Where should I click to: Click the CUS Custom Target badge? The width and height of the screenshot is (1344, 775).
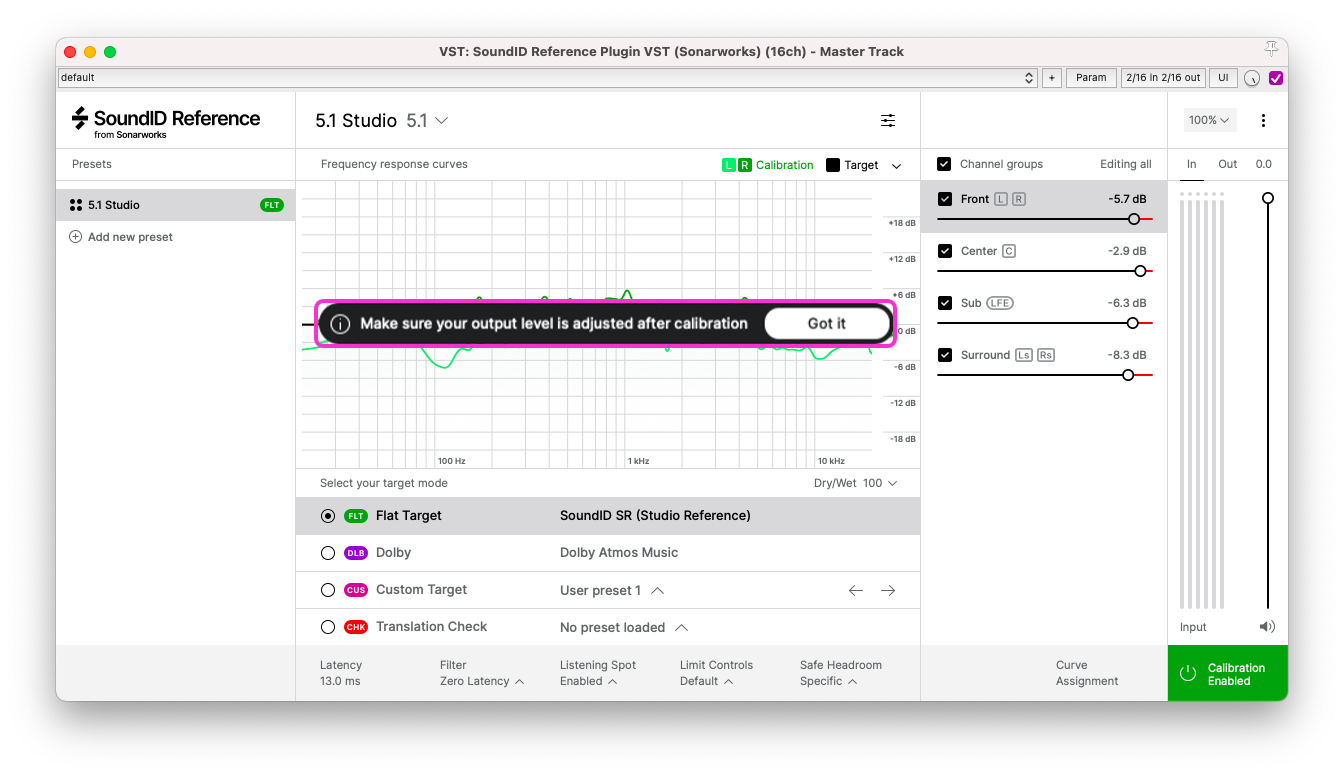point(356,590)
